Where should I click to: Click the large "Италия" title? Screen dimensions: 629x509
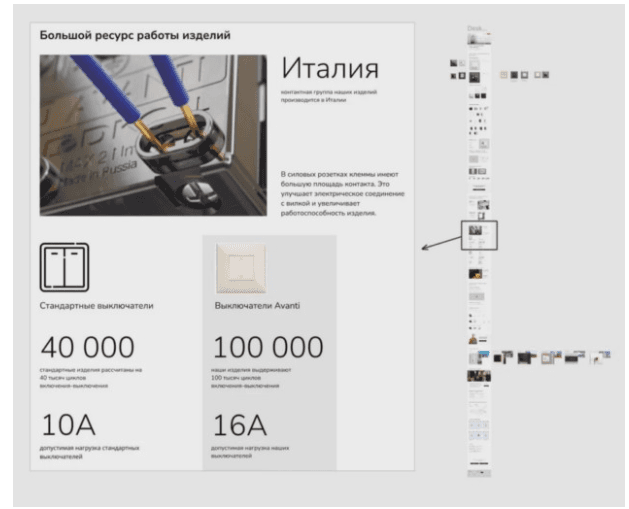330,68
